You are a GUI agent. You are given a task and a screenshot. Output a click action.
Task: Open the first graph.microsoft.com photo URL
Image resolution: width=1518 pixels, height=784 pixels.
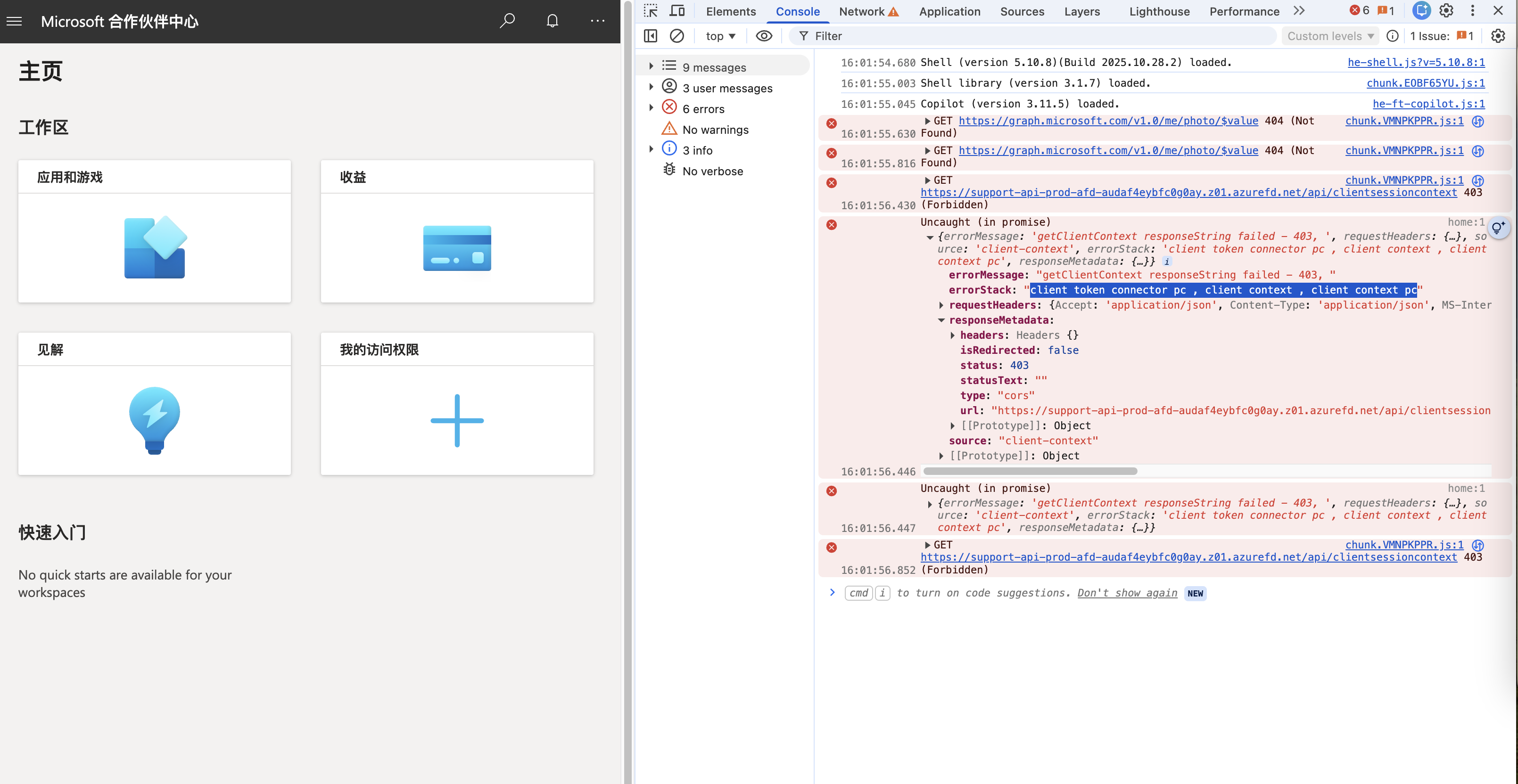point(1108,120)
